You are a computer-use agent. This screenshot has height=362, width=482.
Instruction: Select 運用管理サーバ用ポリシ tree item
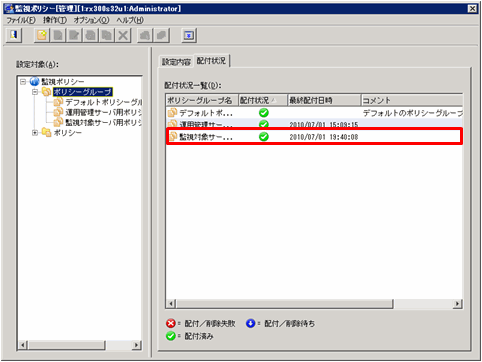pos(103,112)
